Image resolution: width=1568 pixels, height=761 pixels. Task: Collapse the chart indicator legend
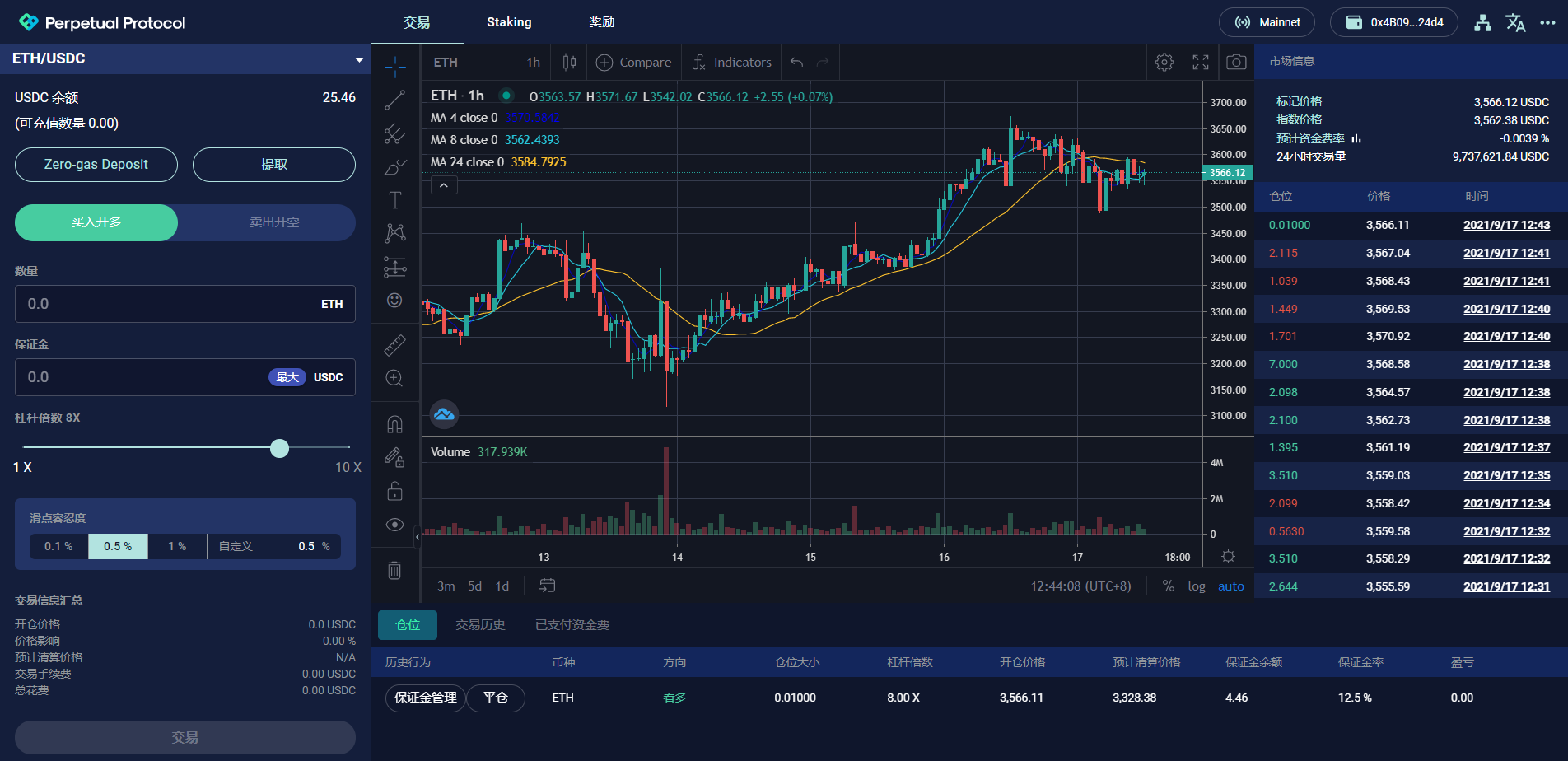point(444,185)
